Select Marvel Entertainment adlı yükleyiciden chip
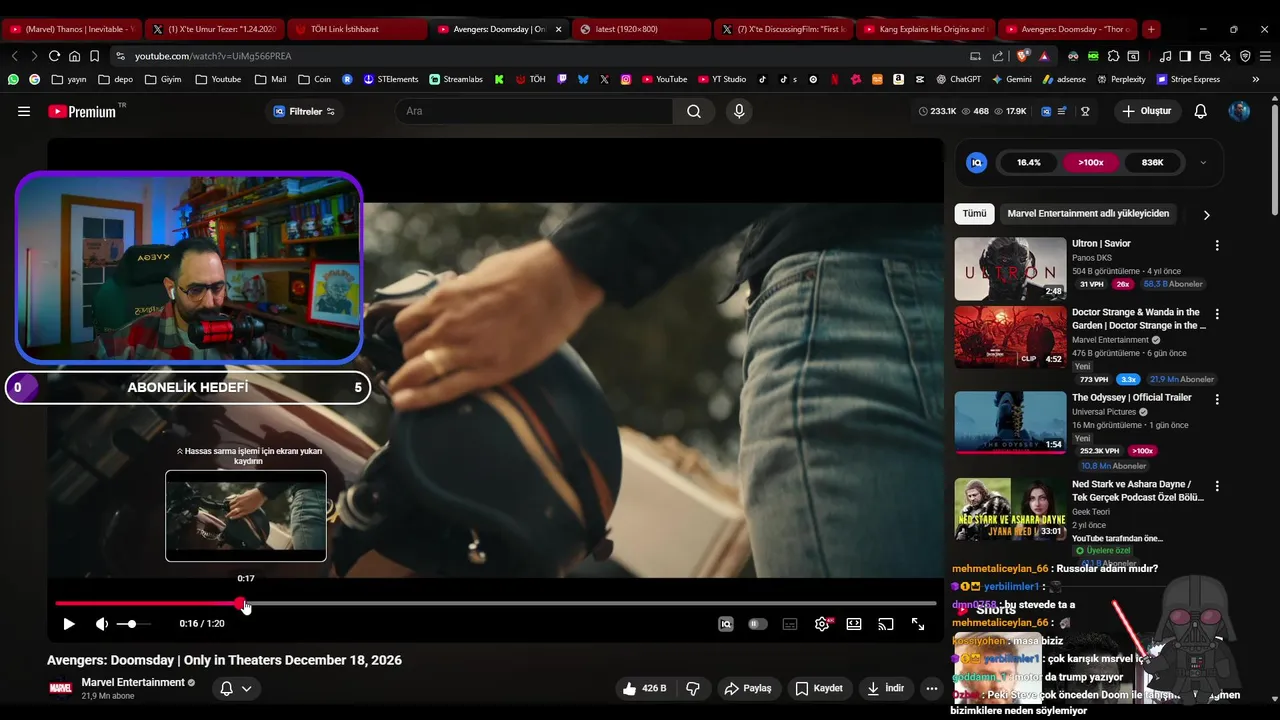 coord(1088,213)
